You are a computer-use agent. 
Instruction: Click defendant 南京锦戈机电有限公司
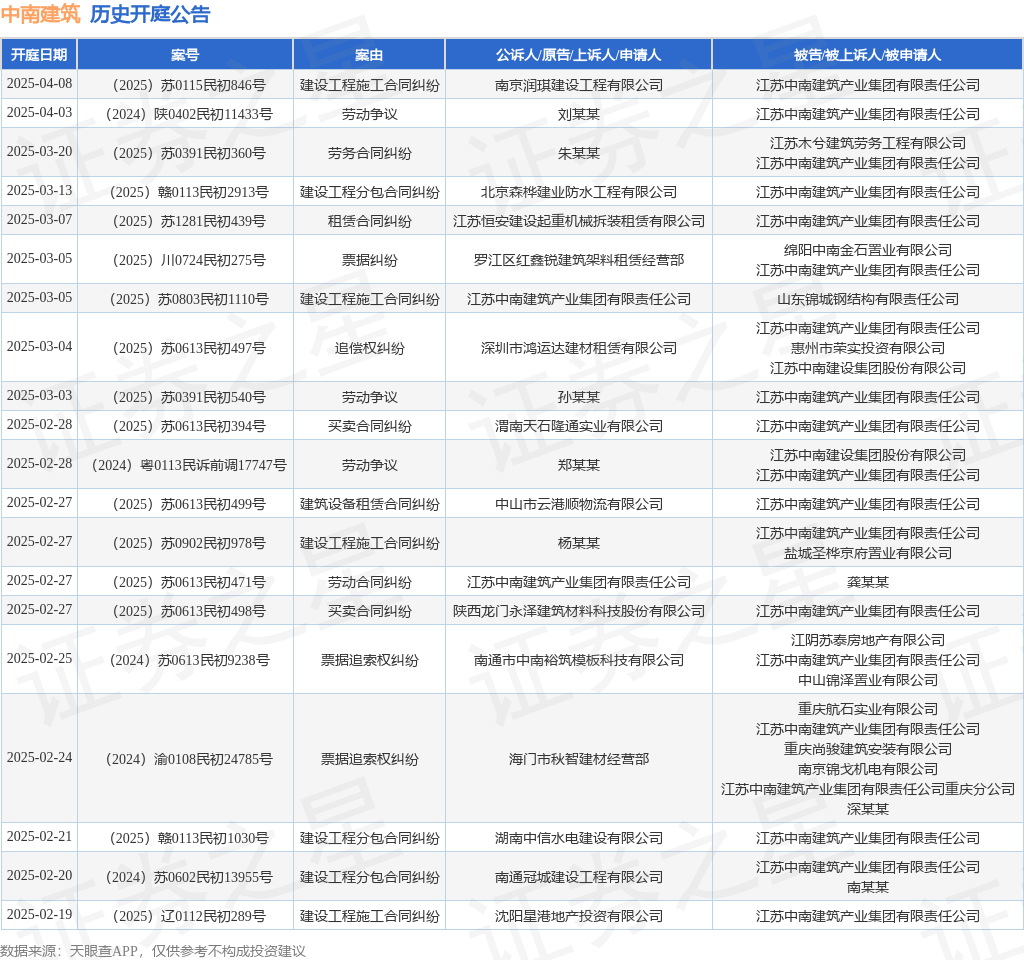pyautogui.click(x=867, y=769)
